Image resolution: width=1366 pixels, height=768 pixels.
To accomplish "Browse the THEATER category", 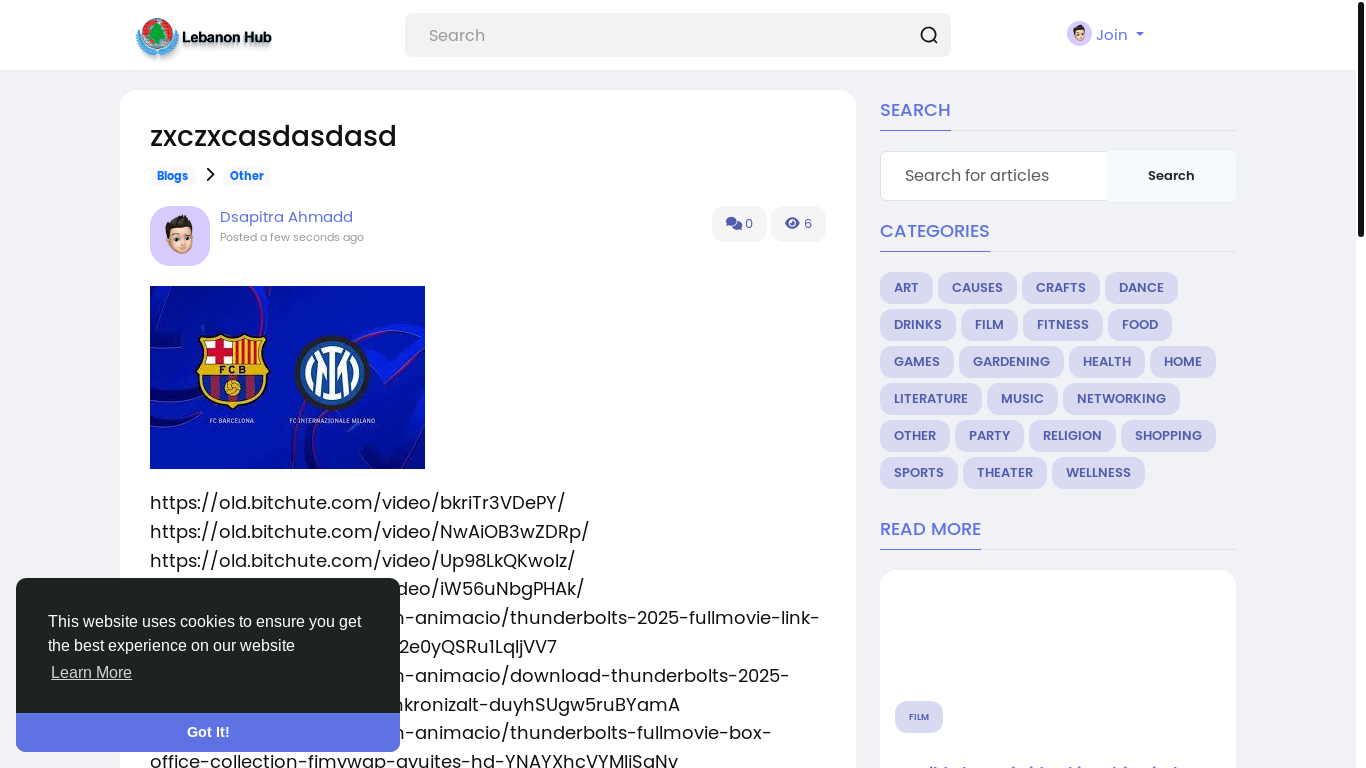I will click(1004, 473).
